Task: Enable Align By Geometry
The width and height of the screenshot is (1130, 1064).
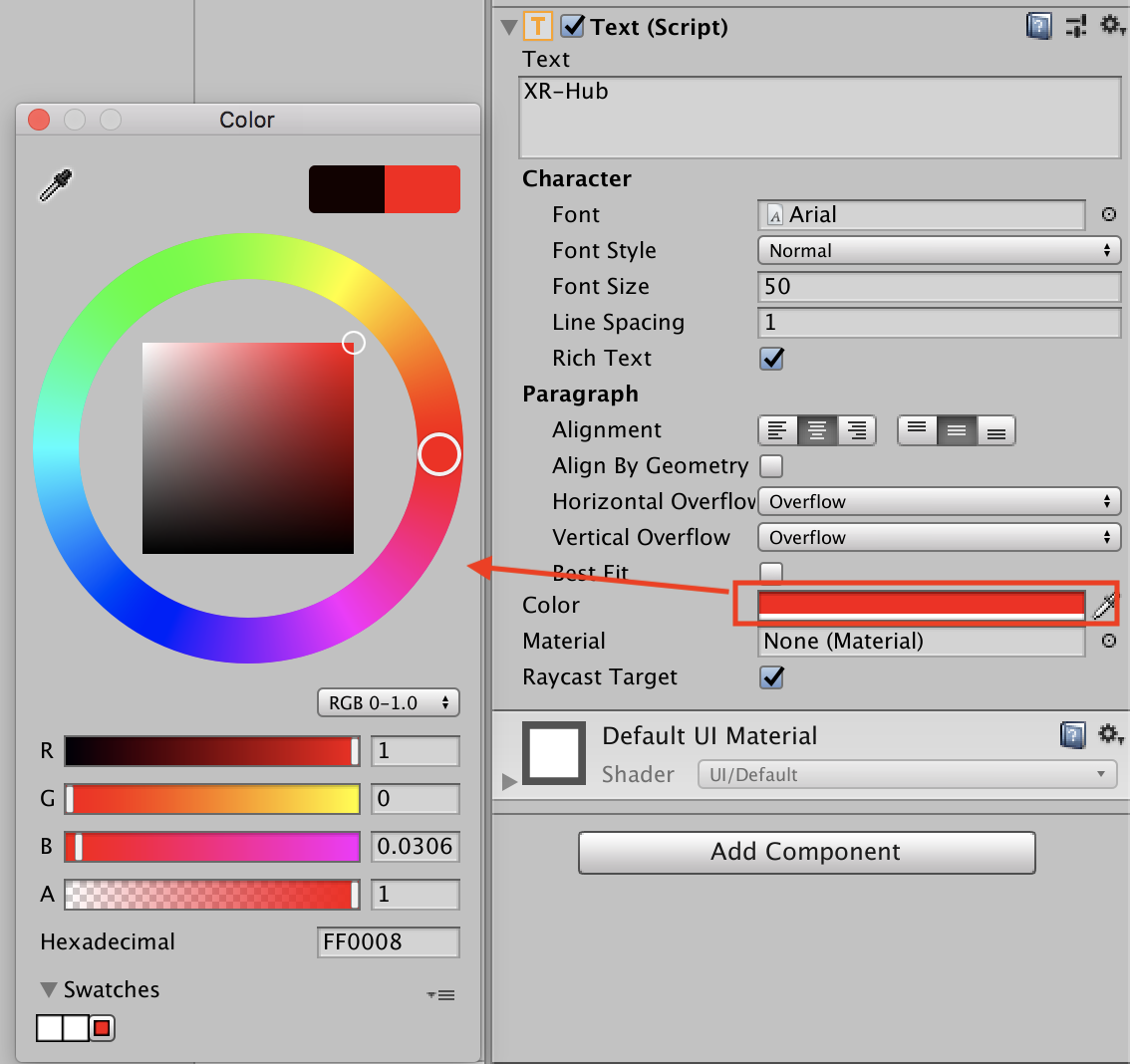Action: tap(771, 465)
